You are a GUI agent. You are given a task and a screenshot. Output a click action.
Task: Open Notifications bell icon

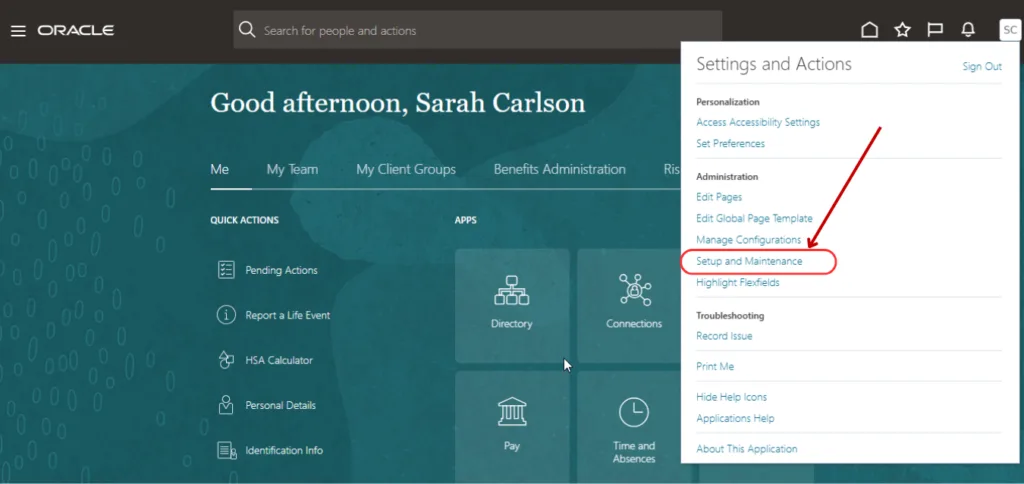[x=968, y=31]
